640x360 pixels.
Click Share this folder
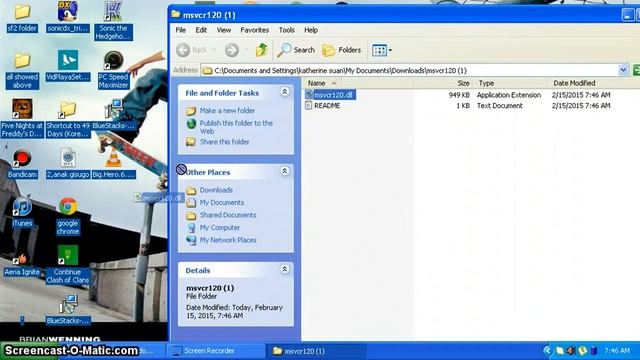[224, 142]
